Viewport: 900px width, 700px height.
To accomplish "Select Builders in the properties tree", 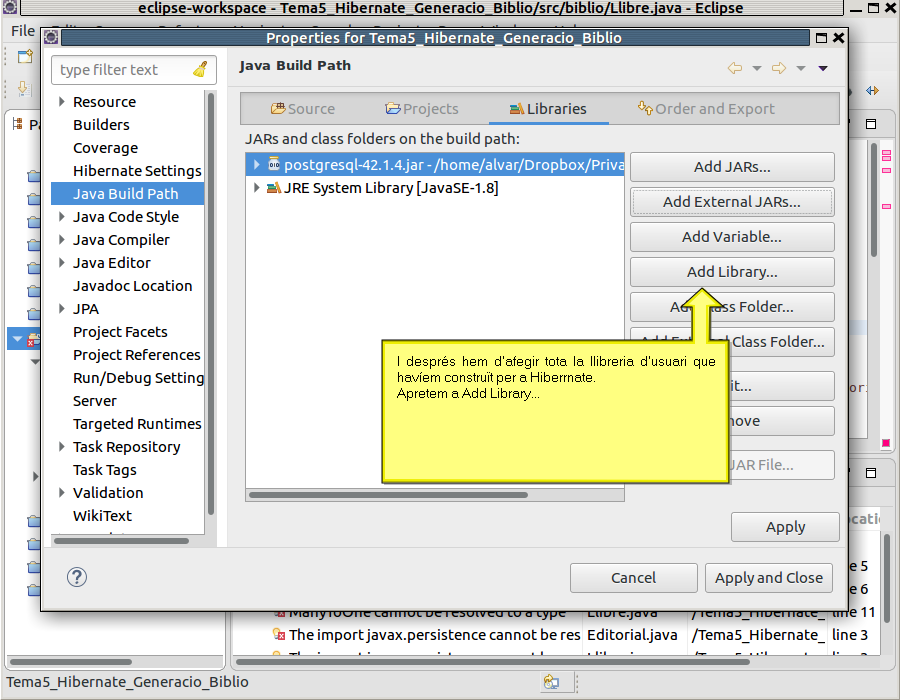I will [101, 125].
